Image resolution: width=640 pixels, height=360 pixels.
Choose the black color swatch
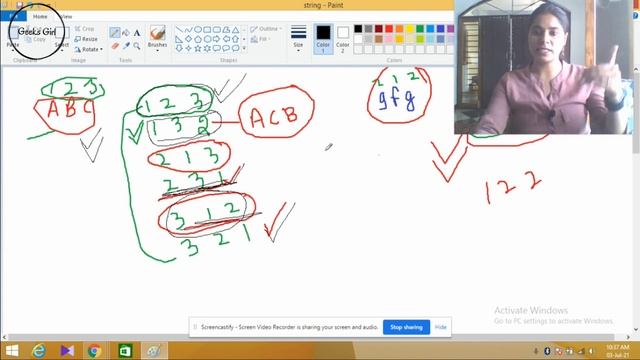coord(358,28)
